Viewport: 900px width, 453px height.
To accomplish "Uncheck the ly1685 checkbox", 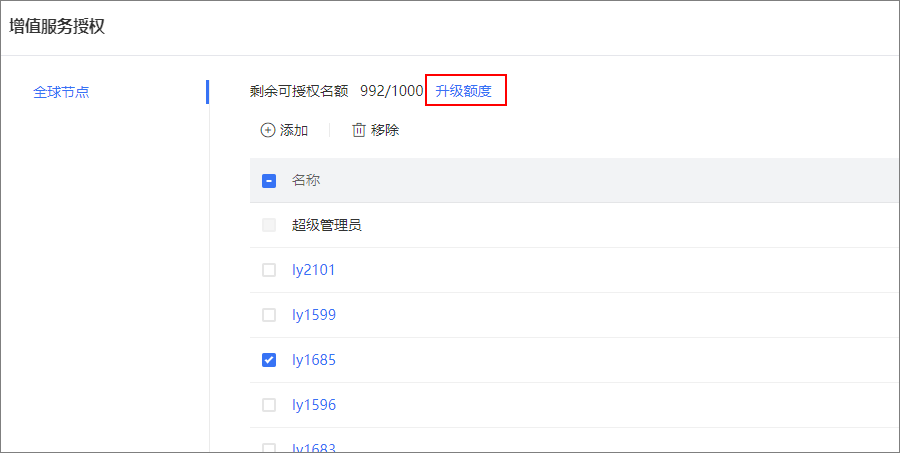I will point(269,360).
